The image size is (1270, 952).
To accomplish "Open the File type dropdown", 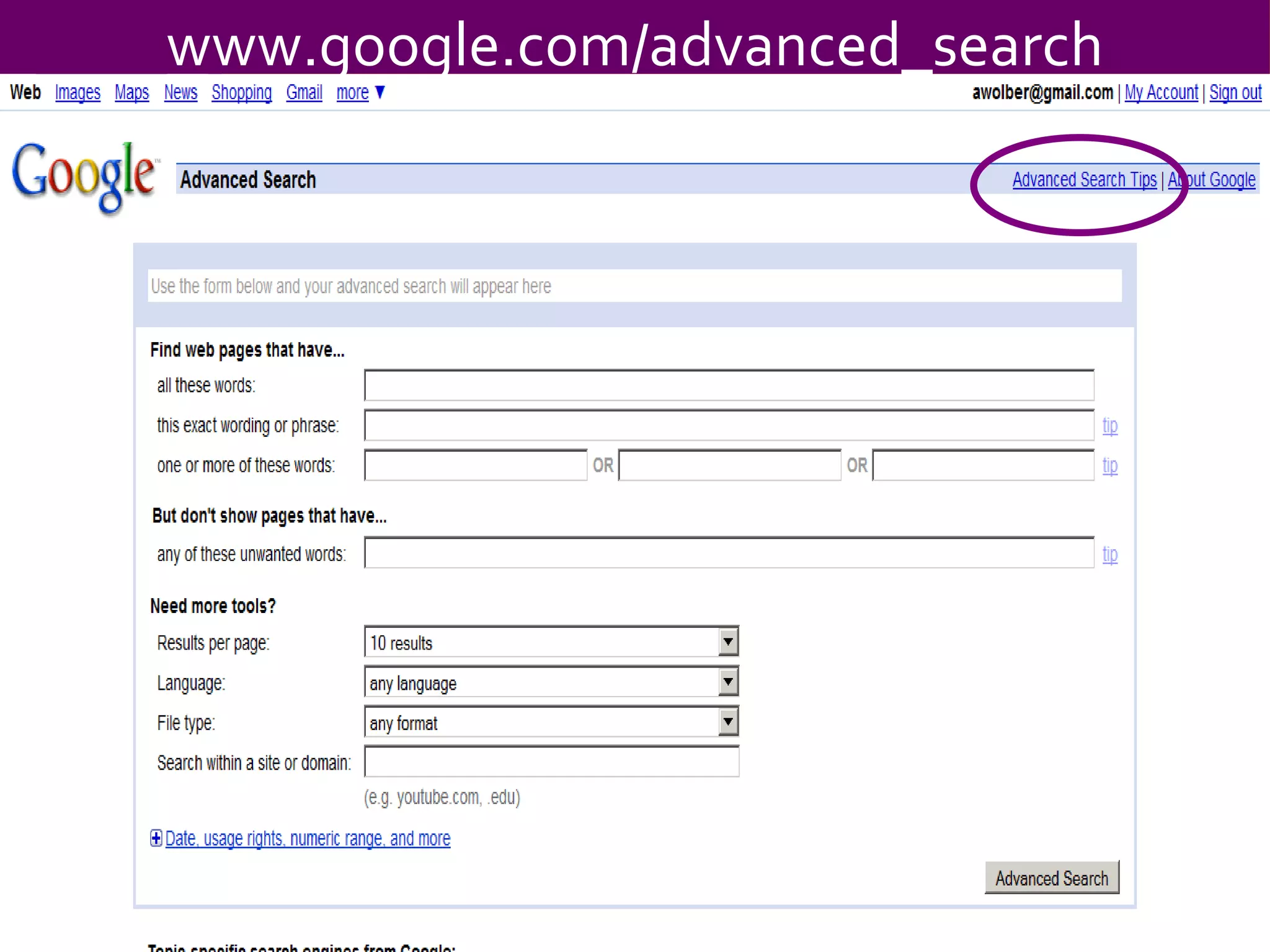I will pyautogui.click(x=728, y=722).
